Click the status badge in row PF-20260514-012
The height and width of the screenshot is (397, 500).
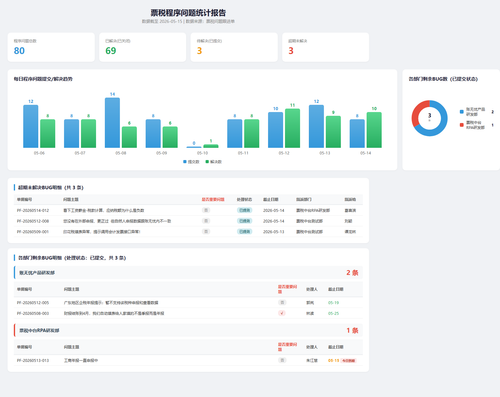(x=245, y=210)
